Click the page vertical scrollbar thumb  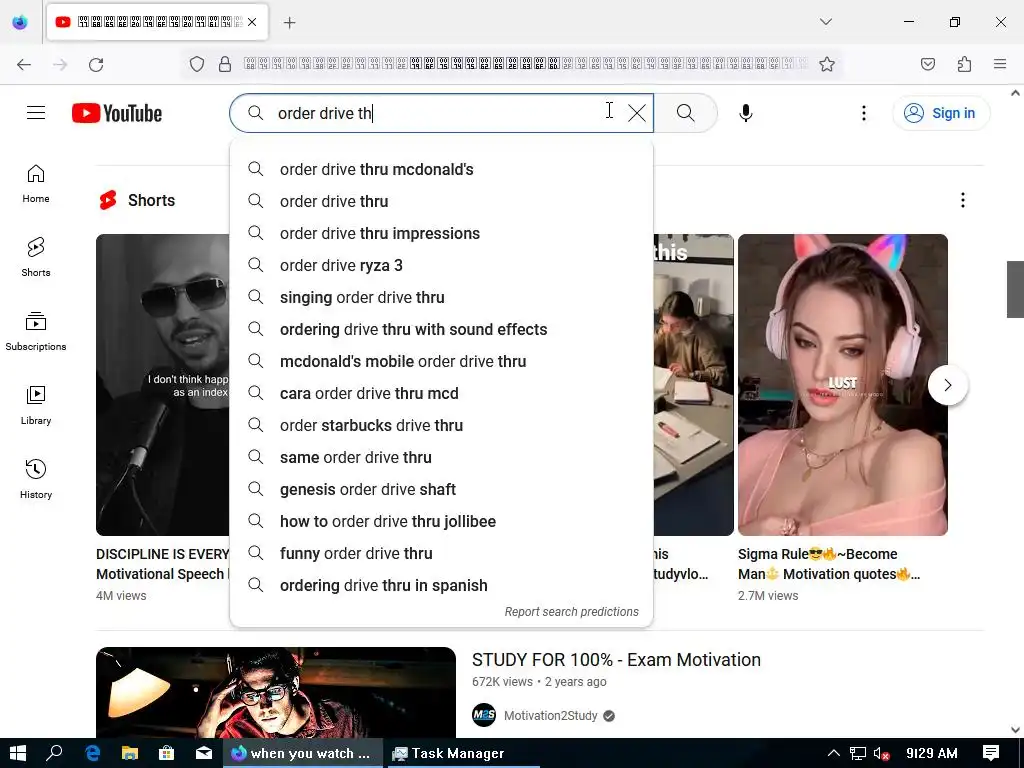point(1015,289)
